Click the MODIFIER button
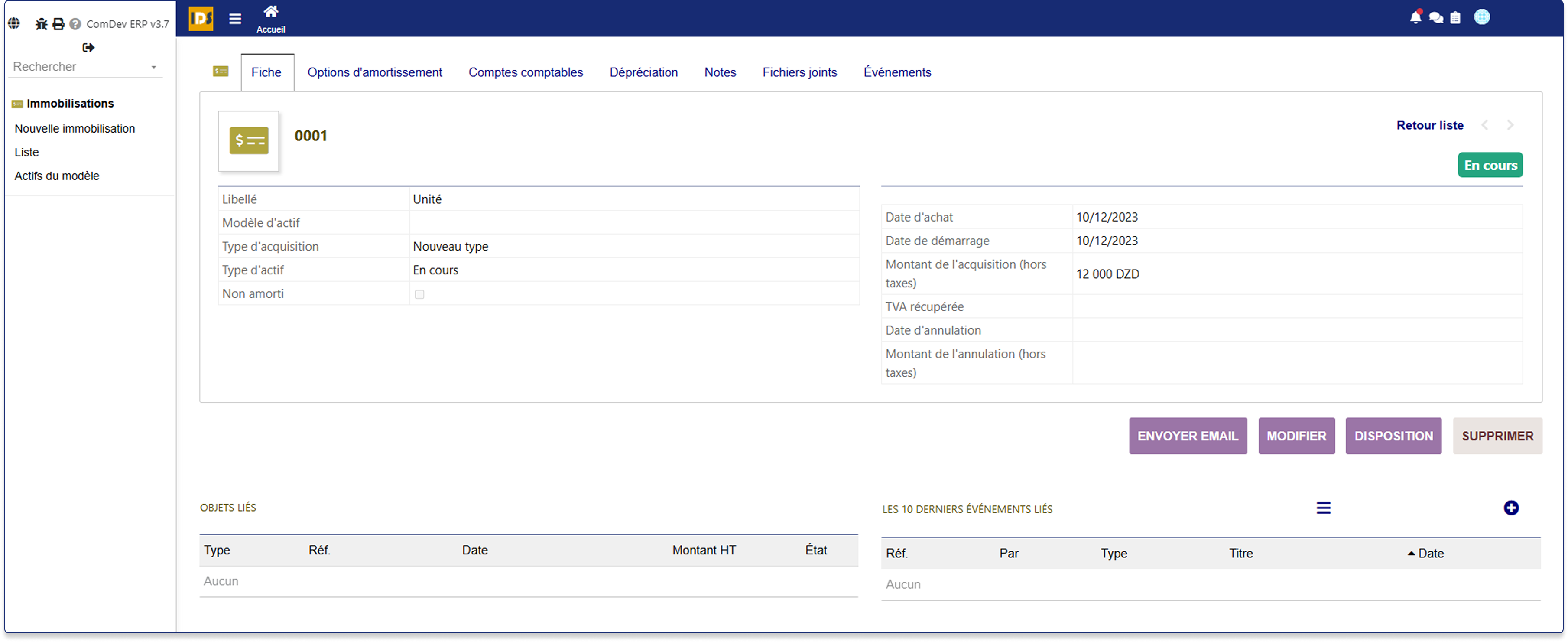1568x642 pixels. coord(1296,436)
